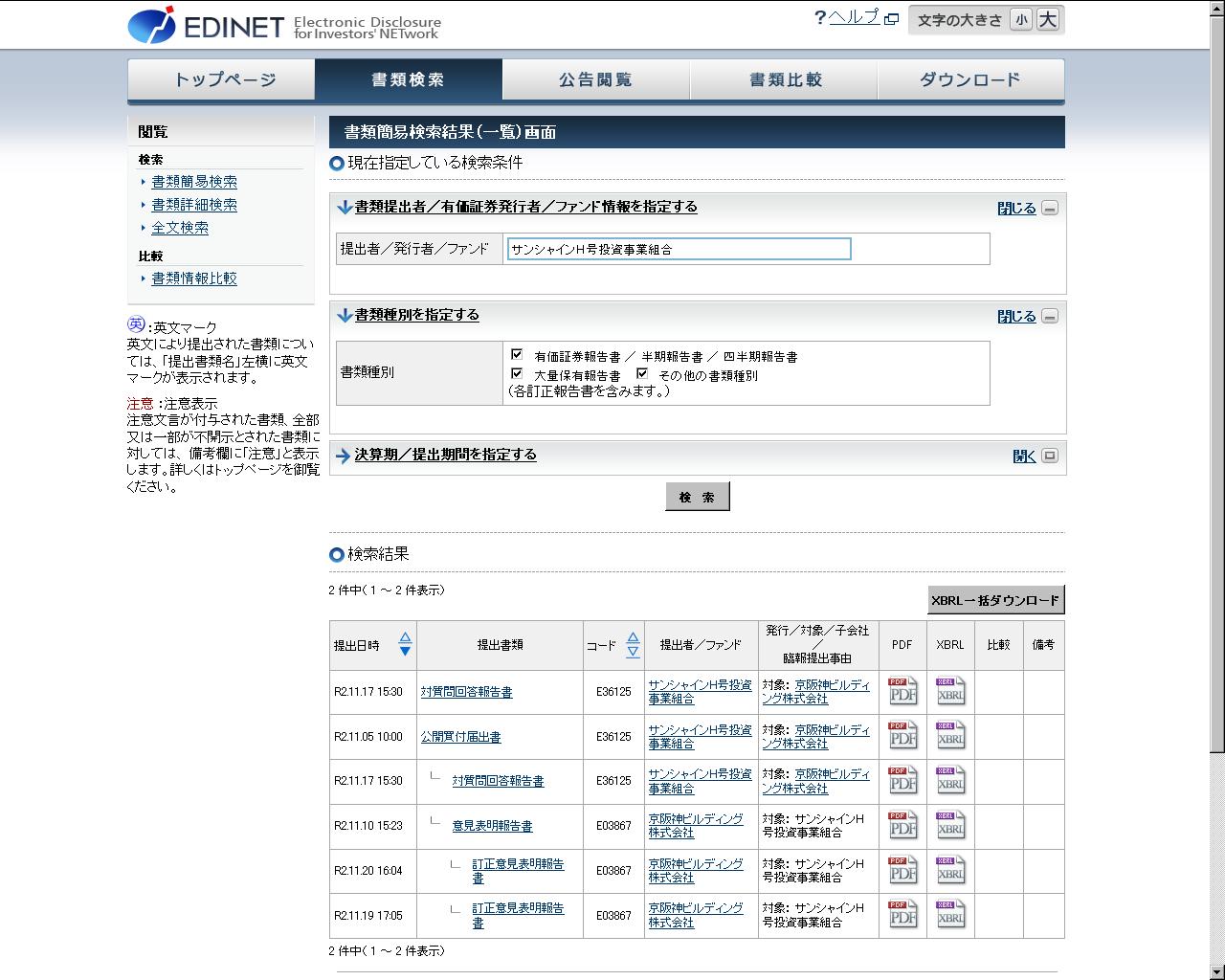The height and width of the screenshot is (980, 1225).
Task: Click the vertical page scrollbar
Action: (1216, 383)
